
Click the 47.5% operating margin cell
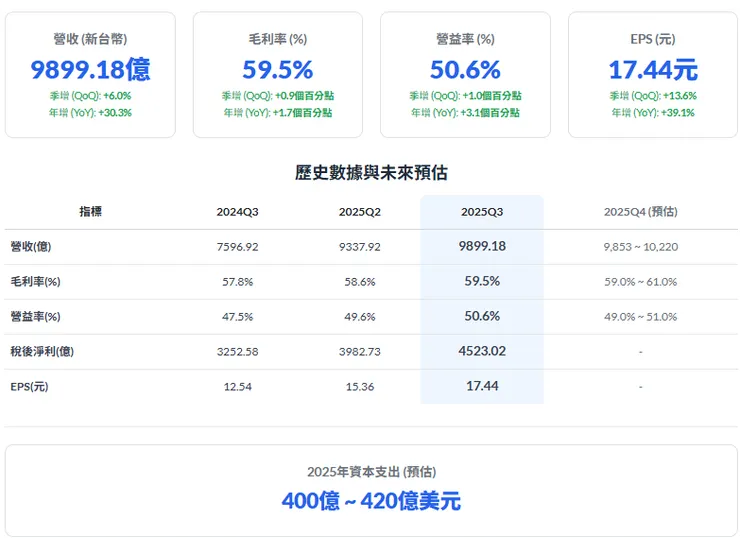point(237,317)
